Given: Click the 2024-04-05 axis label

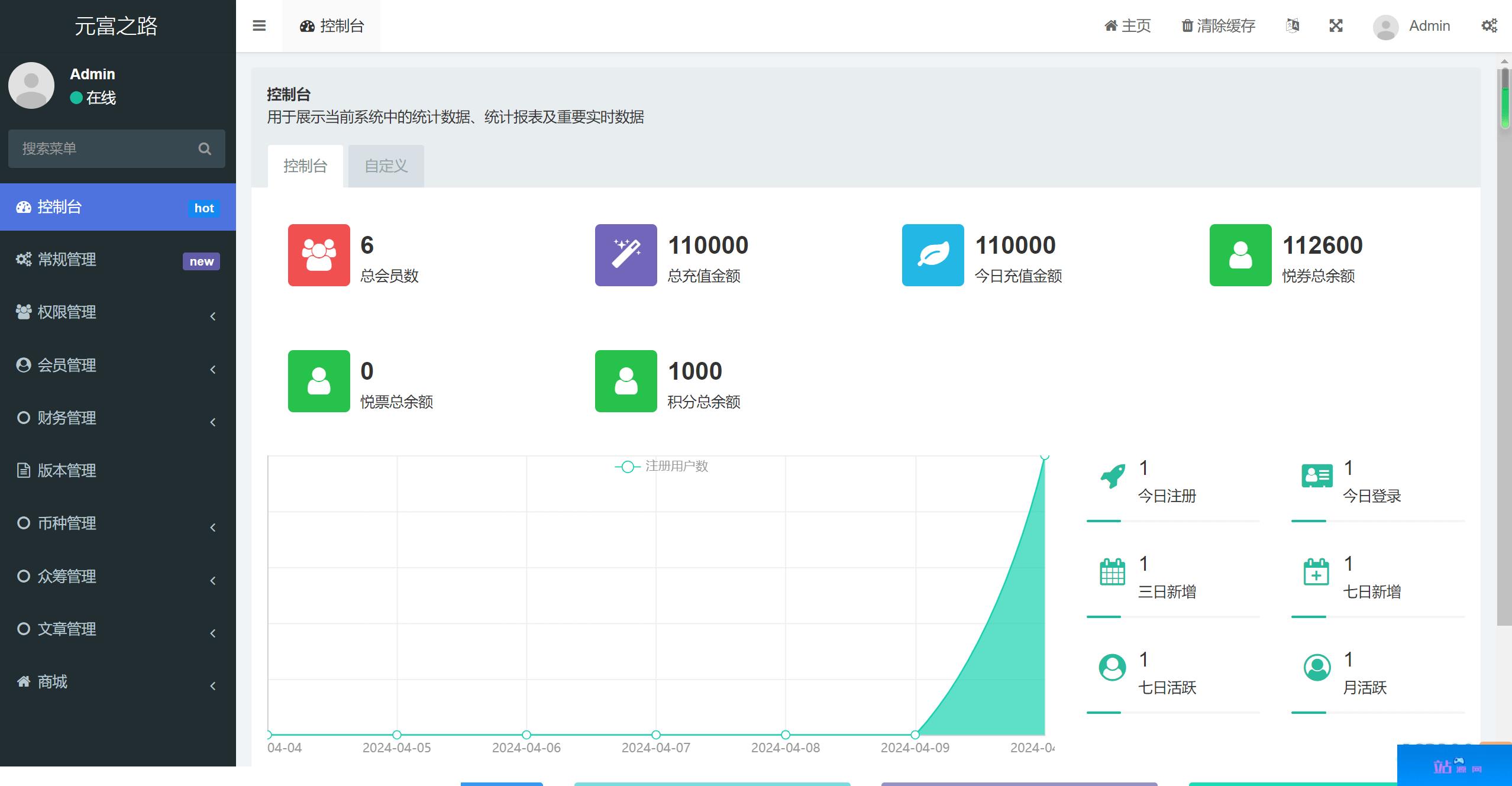Looking at the screenshot, I should pos(397,748).
